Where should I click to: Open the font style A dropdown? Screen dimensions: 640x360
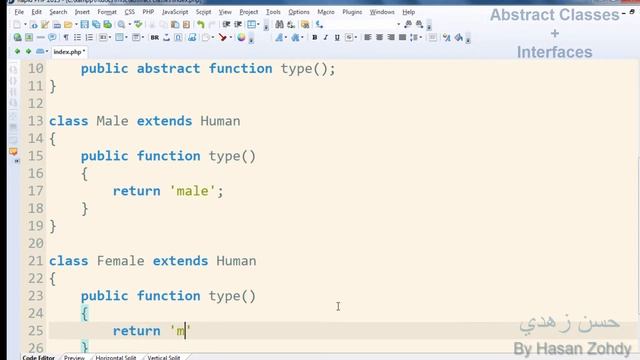(286, 38)
